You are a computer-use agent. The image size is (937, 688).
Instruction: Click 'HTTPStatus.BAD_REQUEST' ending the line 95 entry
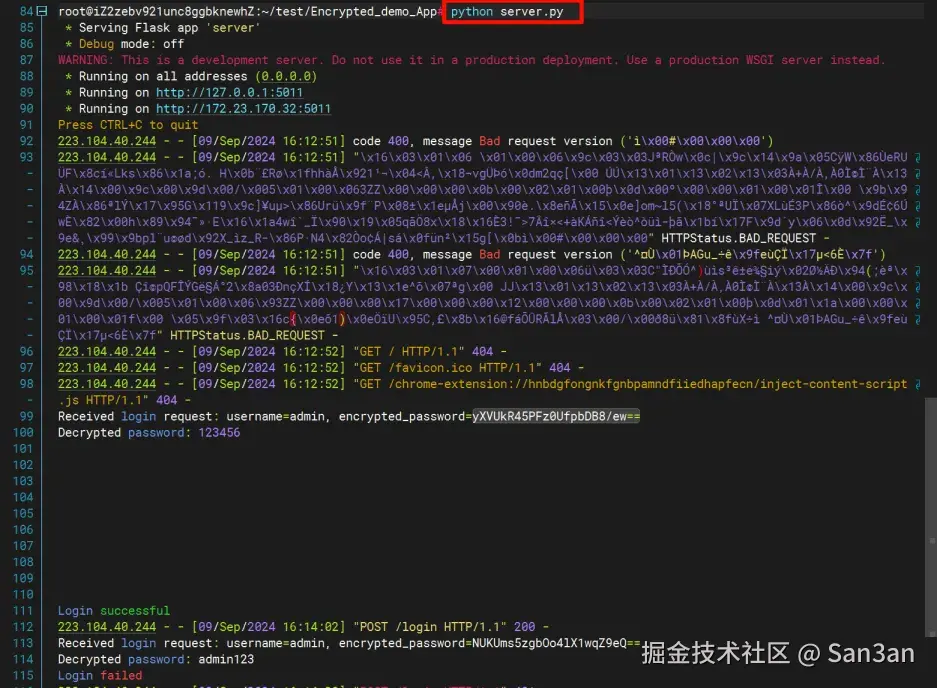247,335
